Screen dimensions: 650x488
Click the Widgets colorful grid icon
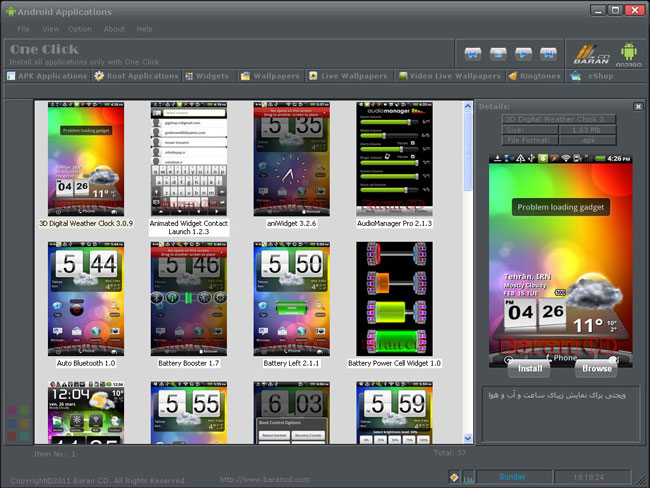(x=189, y=76)
